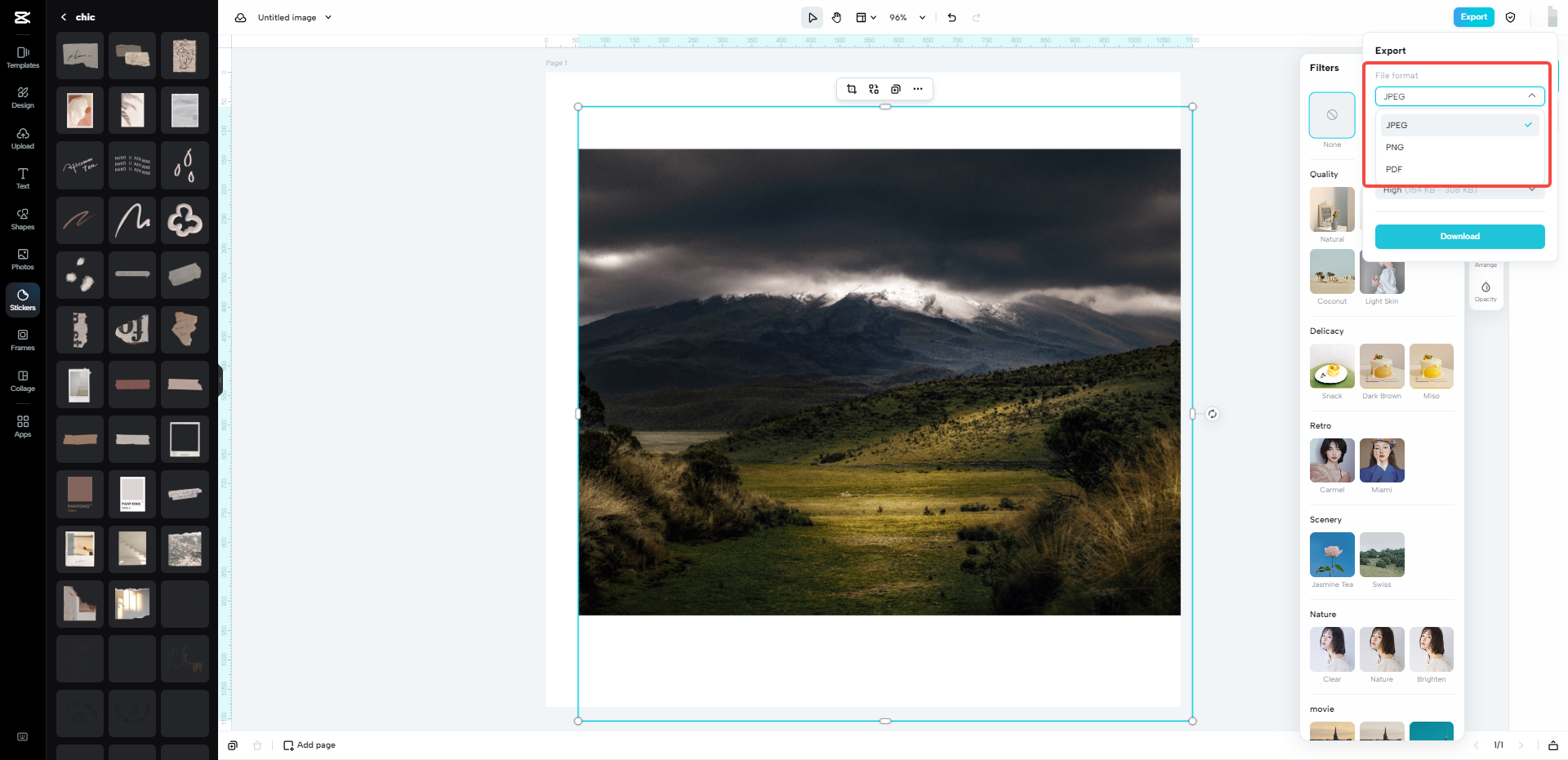The image size is (1568, 760).
Task: Click the Add page button
Action: (309, 745)
